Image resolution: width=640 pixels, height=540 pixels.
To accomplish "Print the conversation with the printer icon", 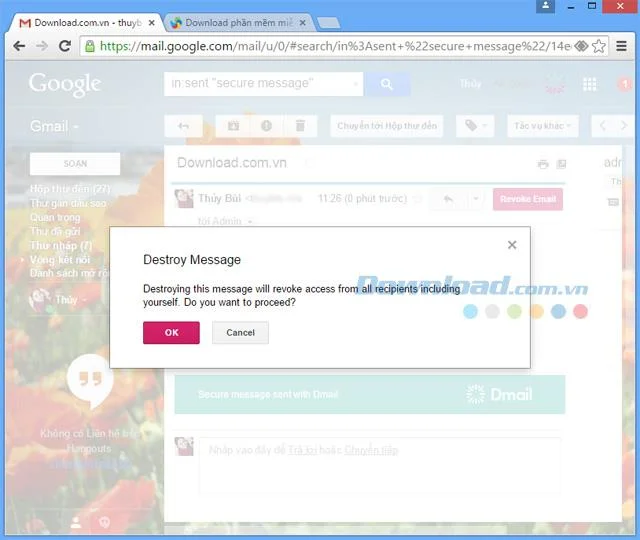I will (x=543, y=164).
